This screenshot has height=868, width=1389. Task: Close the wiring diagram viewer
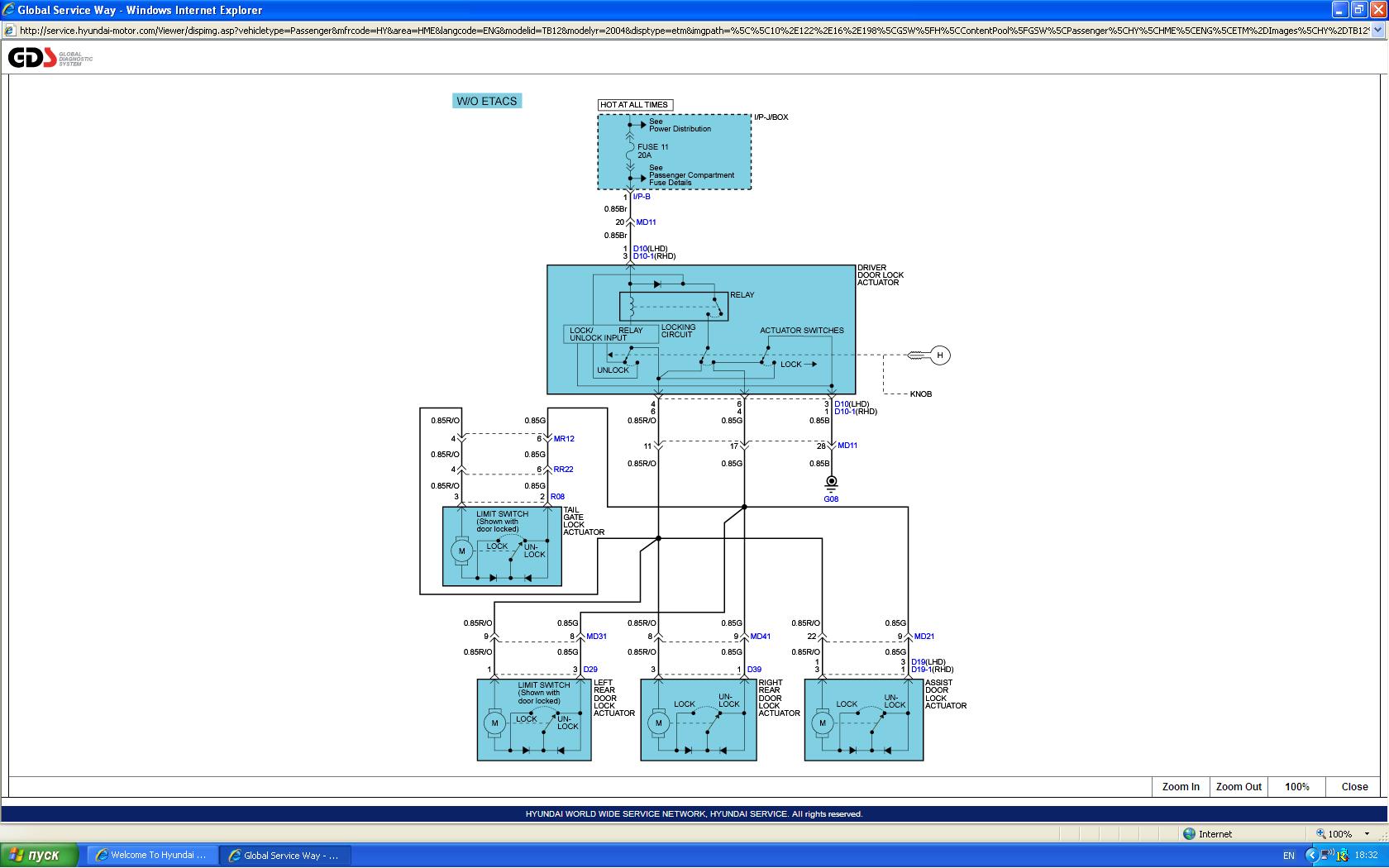coord(1354,787)
